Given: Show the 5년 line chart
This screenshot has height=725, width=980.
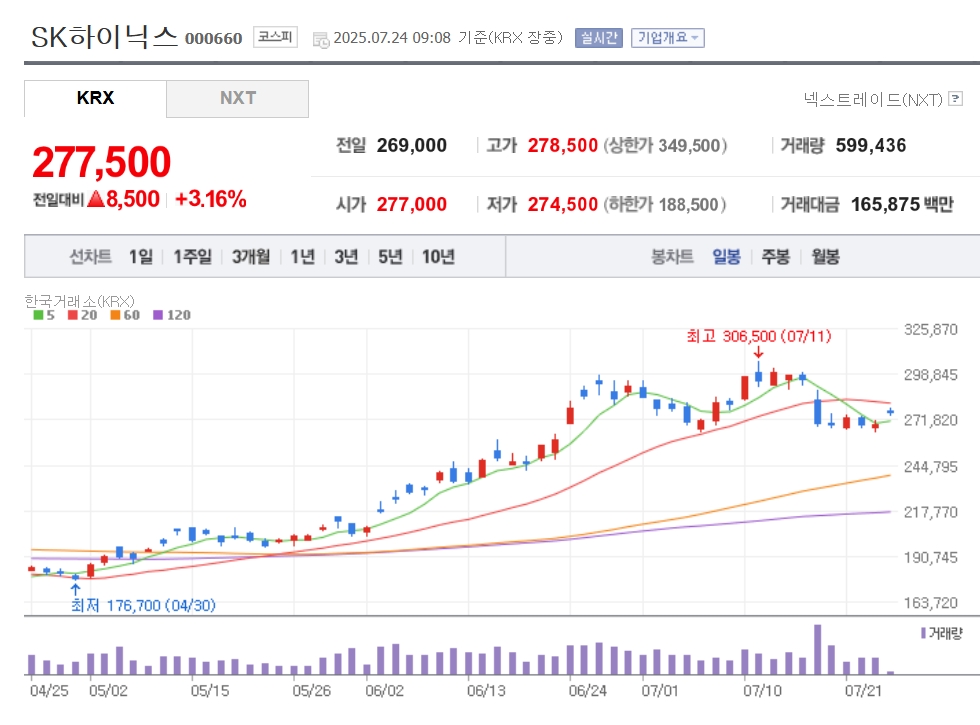Looking at the screenshot, I should 390,256.
